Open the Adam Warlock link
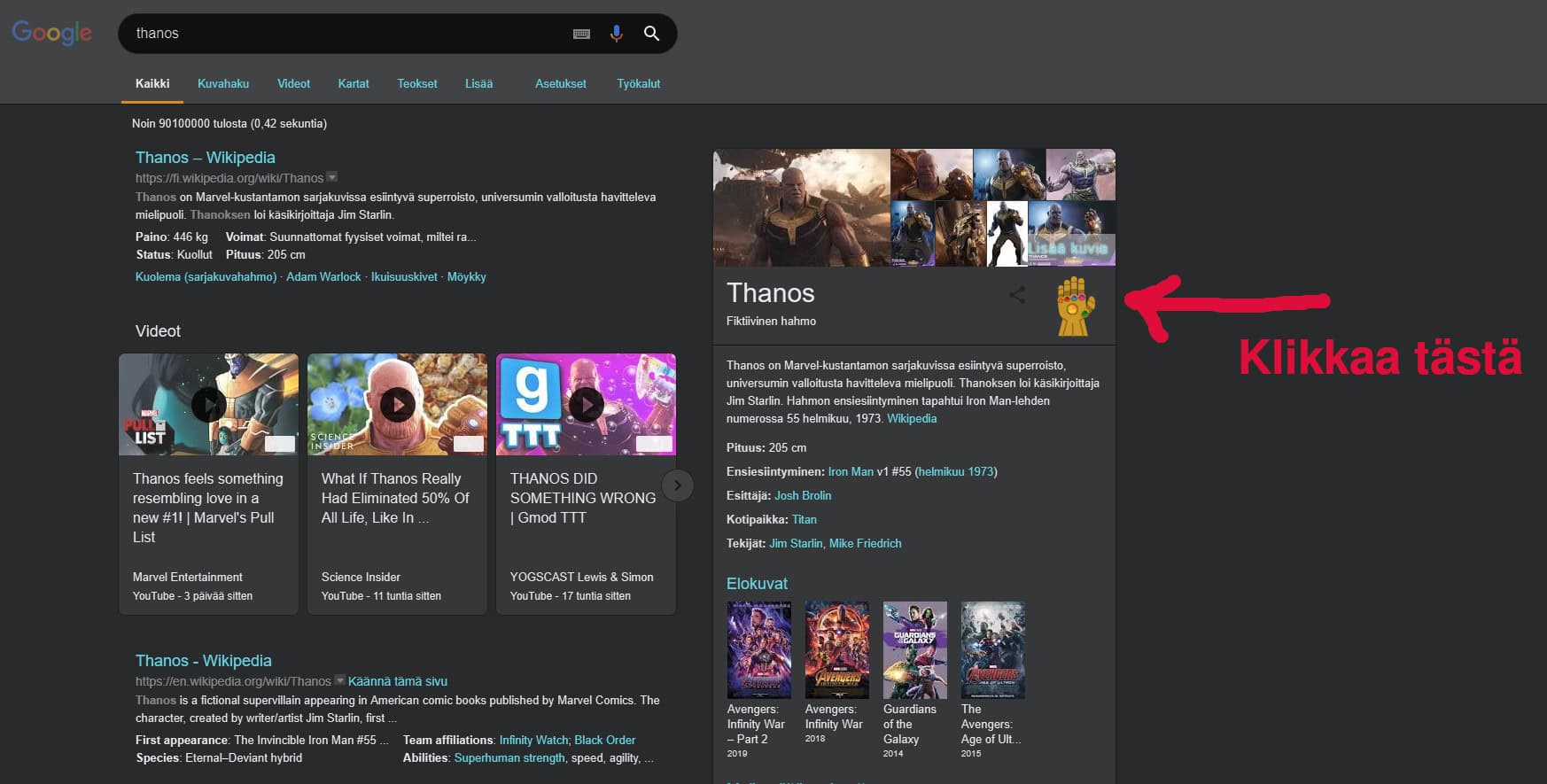 [x=323, y=276]
